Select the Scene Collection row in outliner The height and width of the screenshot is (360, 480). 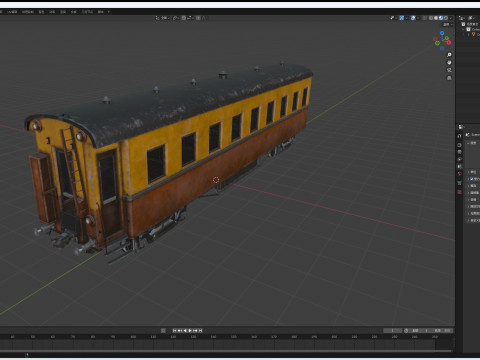click(471, 24)
